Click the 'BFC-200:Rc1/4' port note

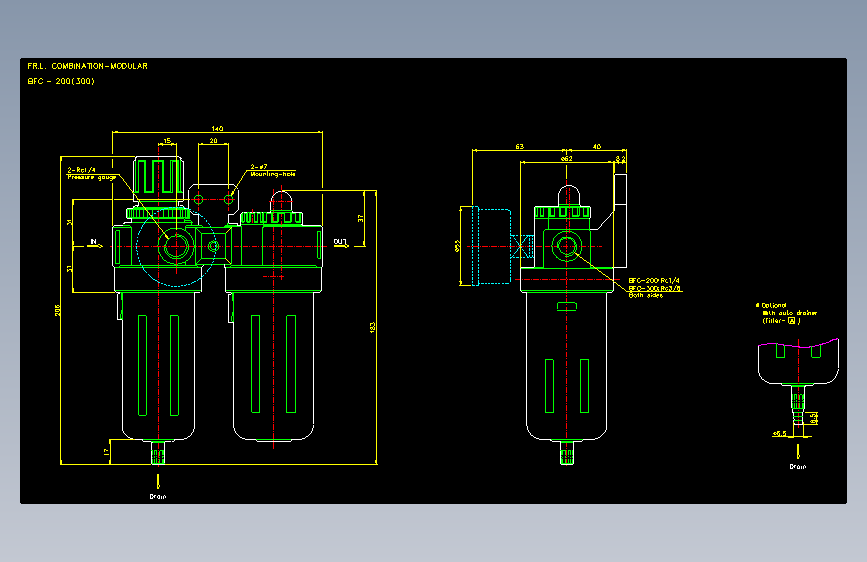coord(654,280)
